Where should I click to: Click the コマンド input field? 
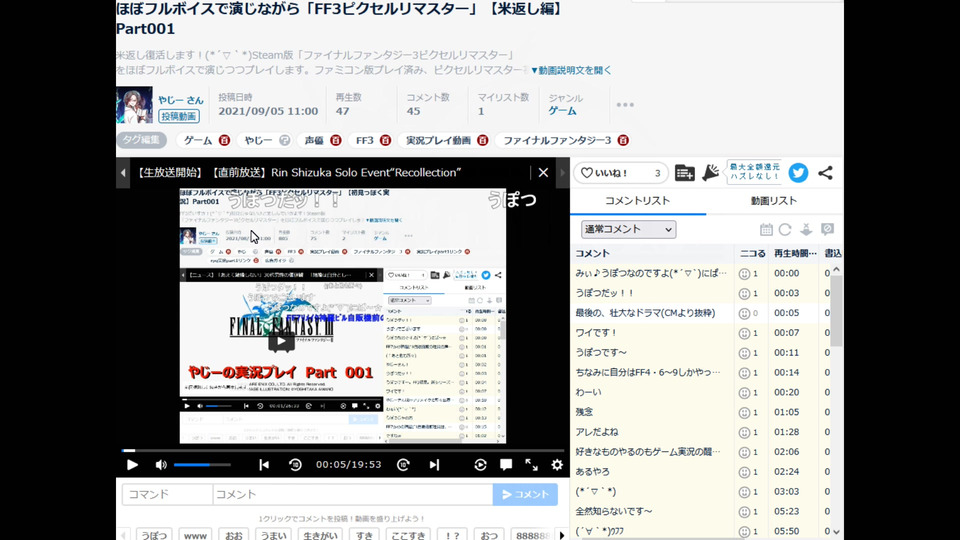[167, 494]
